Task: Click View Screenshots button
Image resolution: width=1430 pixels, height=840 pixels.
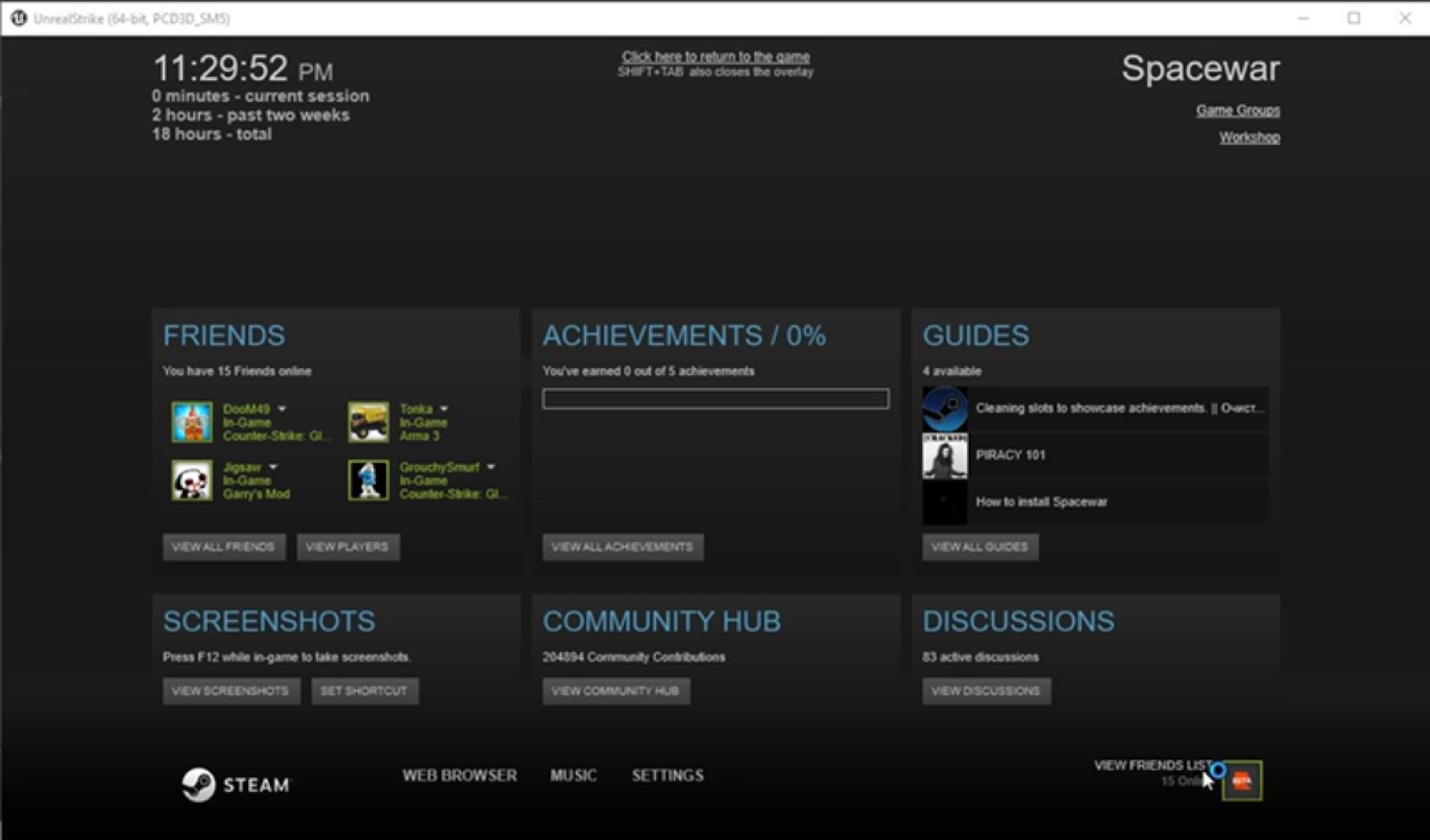Action: tap(231, 691)
